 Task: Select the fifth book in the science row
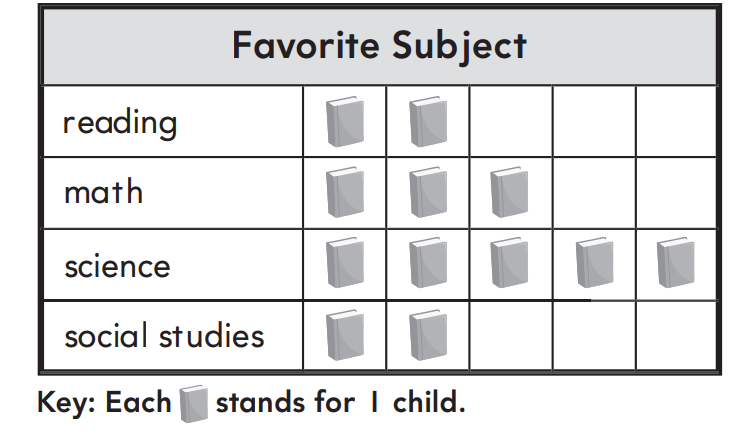point(676,263)
